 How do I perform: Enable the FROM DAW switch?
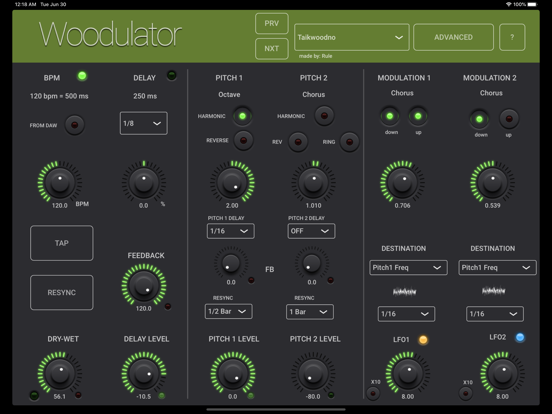tap(74, 125)
